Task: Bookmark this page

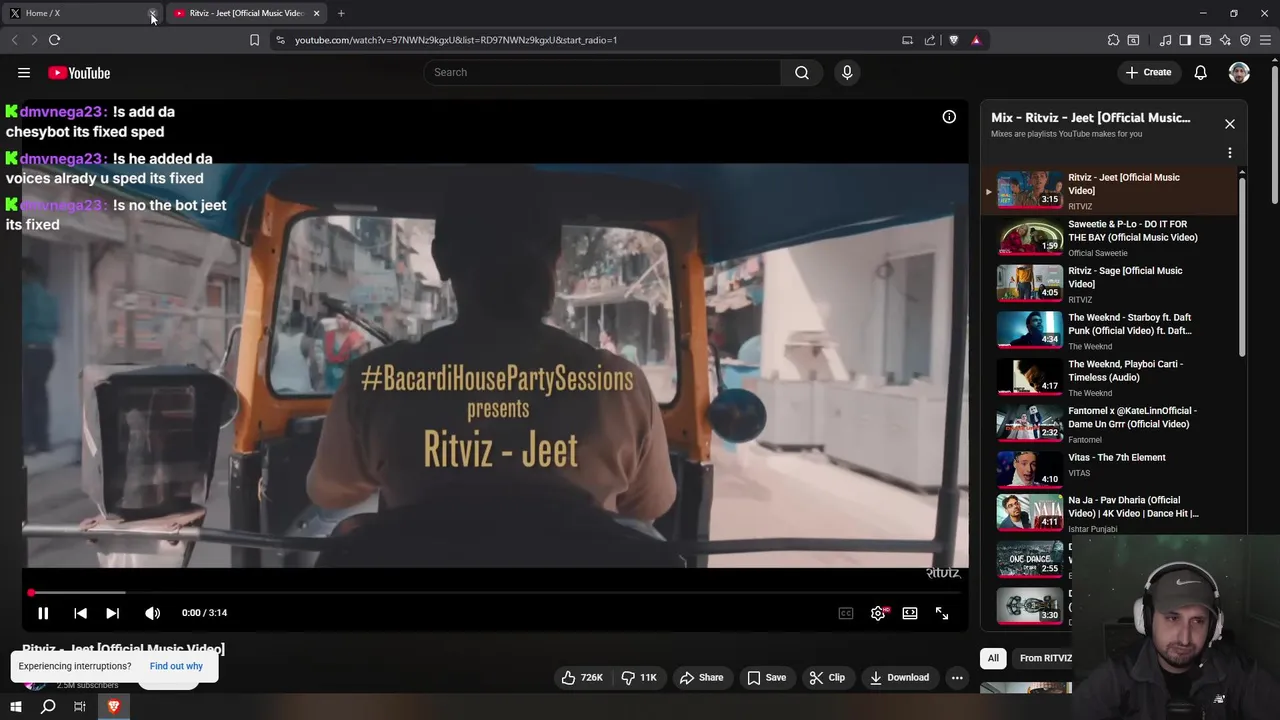Action: 254,40
